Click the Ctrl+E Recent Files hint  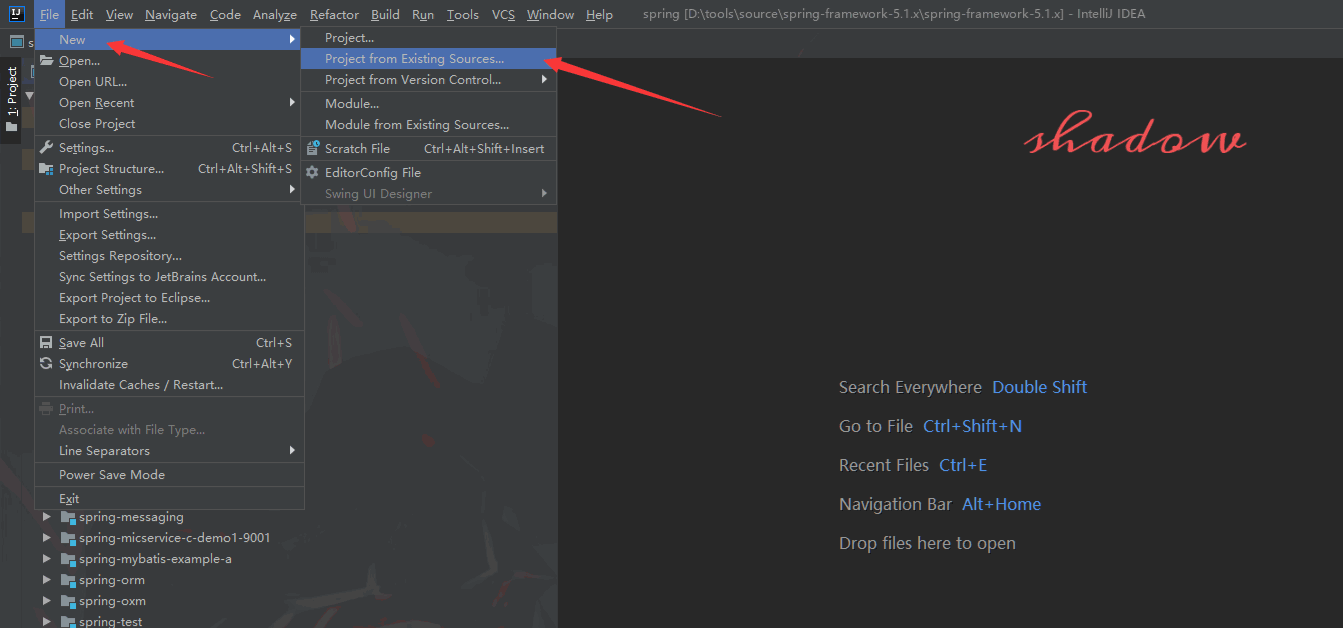coord(963,465)
